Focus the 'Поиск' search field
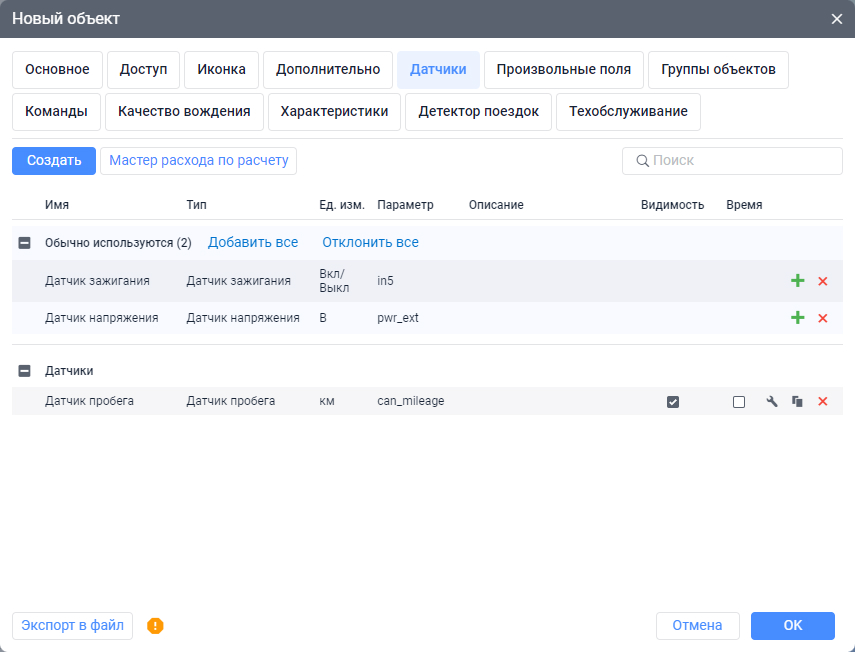Image resolution: width=855 pixels, height=652 pixels. pos(740,161)
